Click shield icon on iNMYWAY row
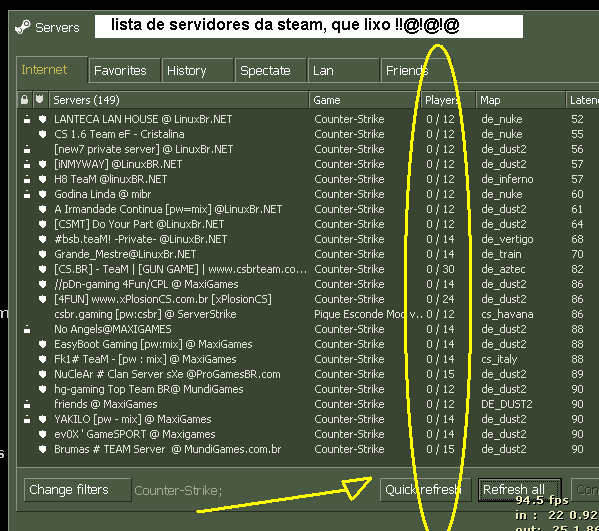Viewport: 599px width, 531px height. pyautogui.click(x=42, y=164)
